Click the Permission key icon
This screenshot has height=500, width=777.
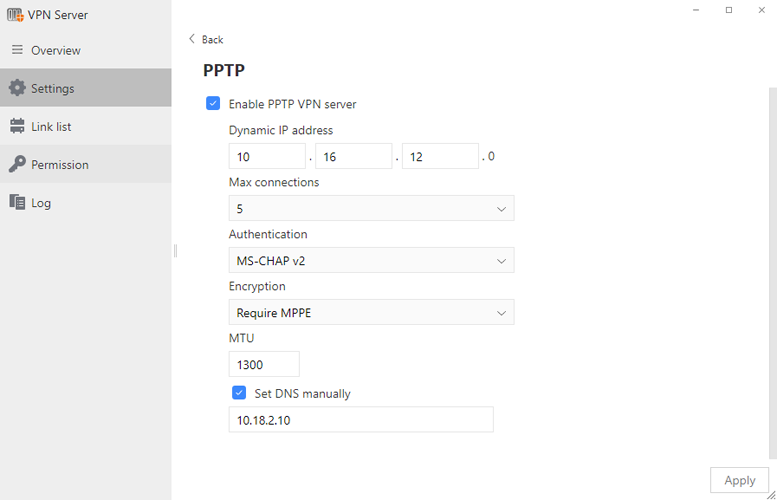click(17, 164)
